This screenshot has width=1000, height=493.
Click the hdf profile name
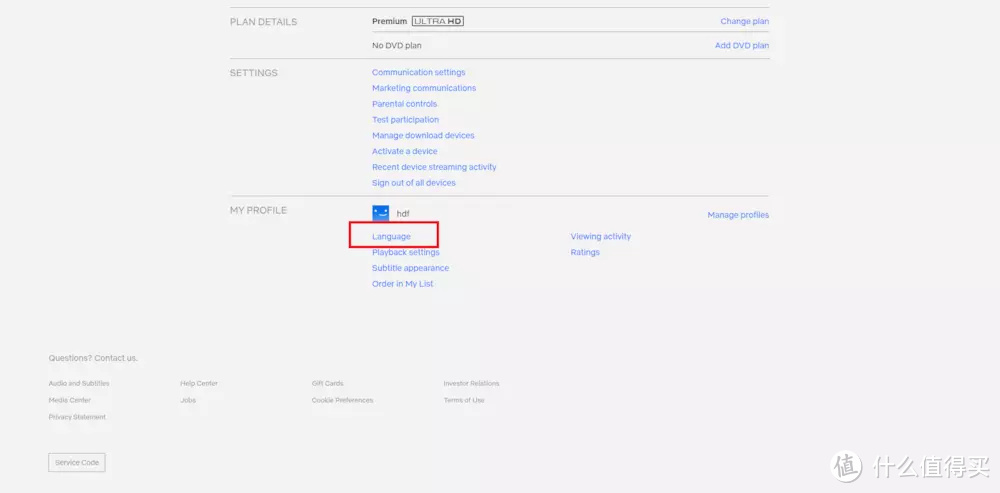click(403, 214)
